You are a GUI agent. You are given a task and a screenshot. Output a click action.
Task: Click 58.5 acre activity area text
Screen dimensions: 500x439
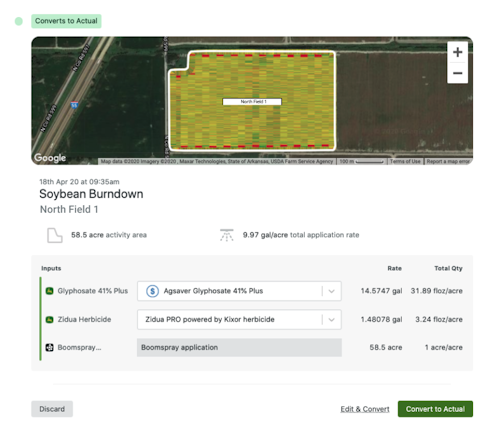(109, 235)
